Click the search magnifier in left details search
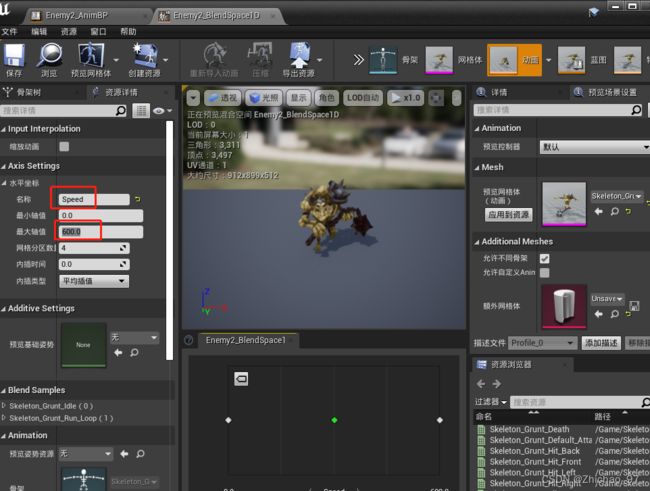 point(121,111)
